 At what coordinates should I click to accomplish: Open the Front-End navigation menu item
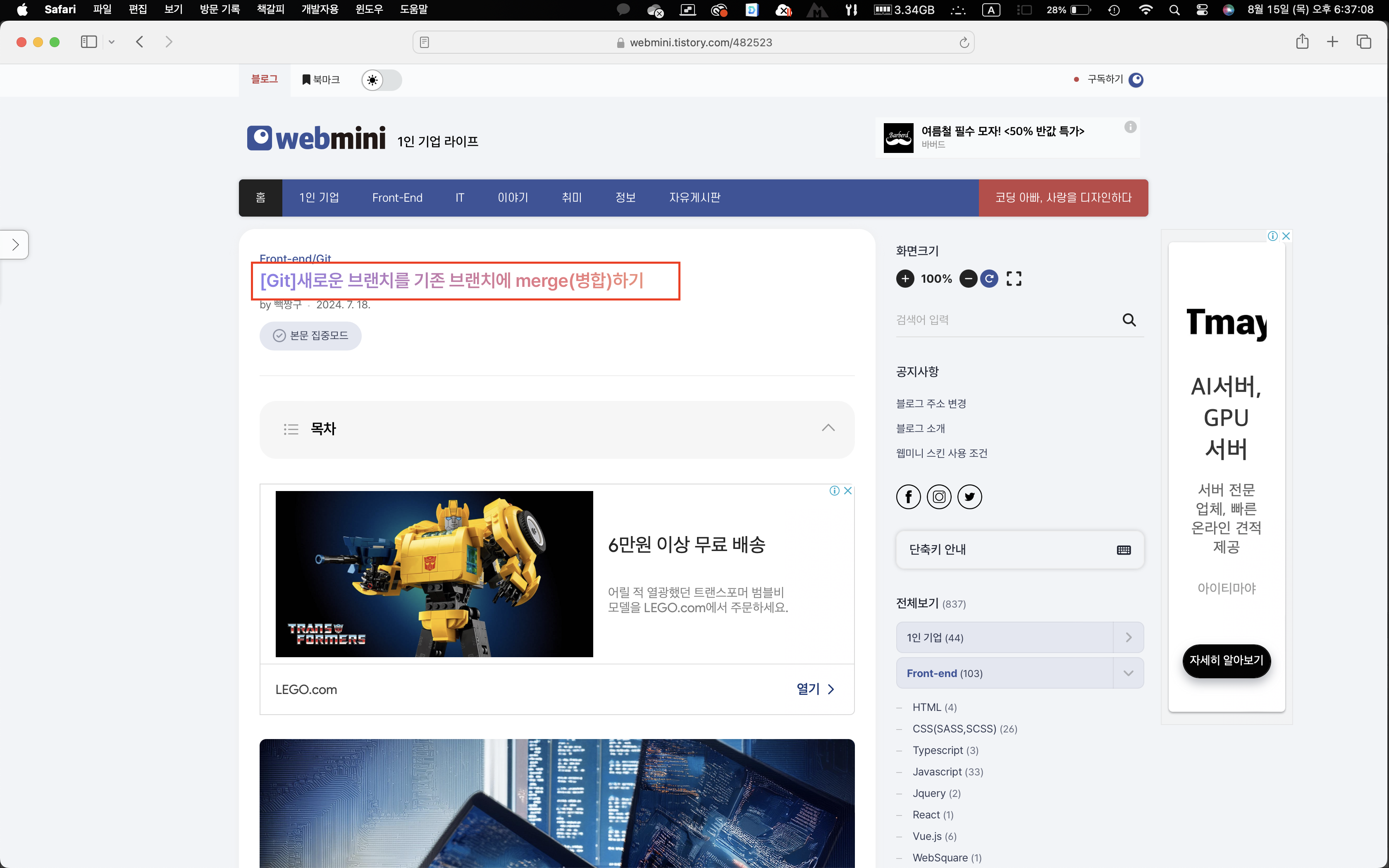397,198
